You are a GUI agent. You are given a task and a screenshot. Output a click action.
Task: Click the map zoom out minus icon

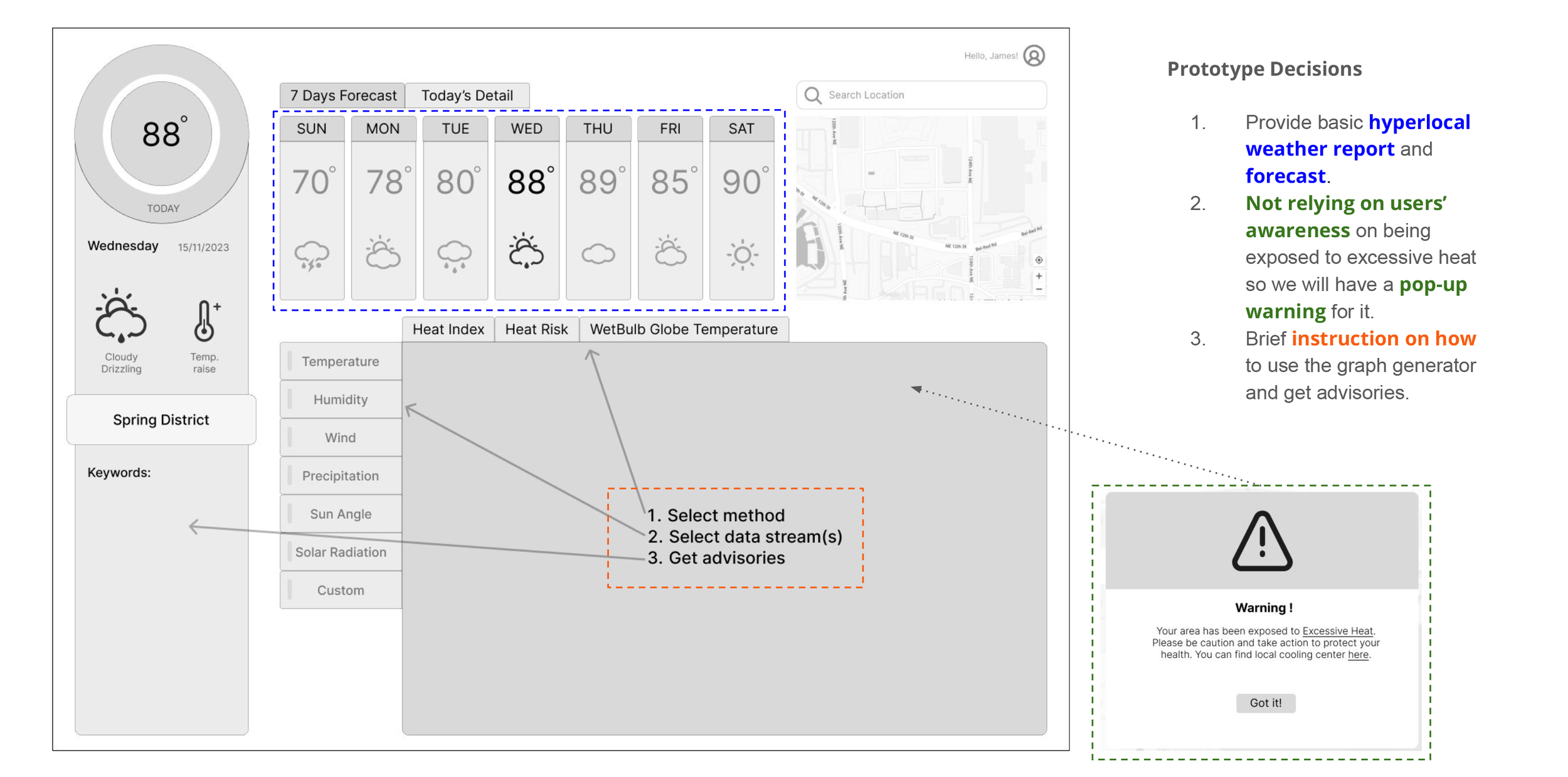click(1039, 289)
